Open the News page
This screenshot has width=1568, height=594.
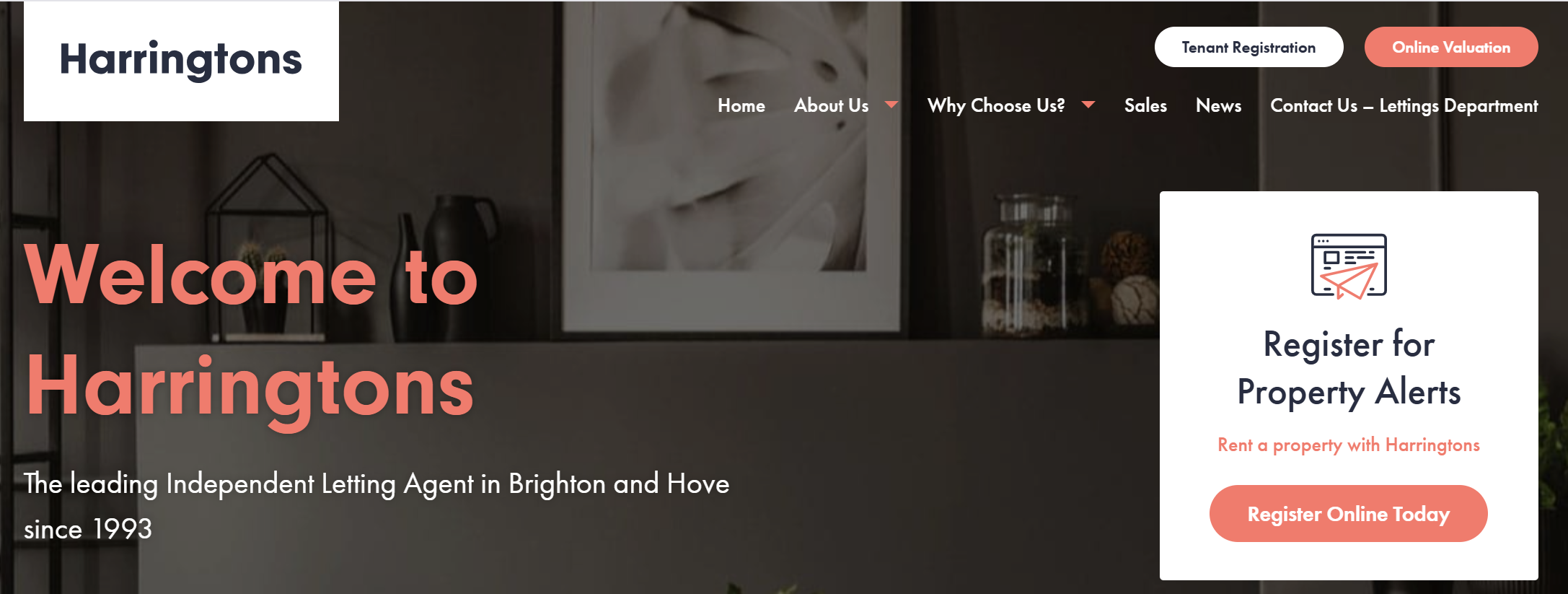tap(1219, 105)
